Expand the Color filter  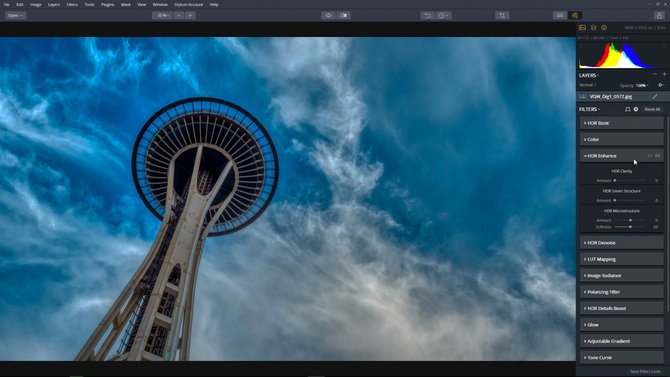pyautogui.click(x=622, y=139)
